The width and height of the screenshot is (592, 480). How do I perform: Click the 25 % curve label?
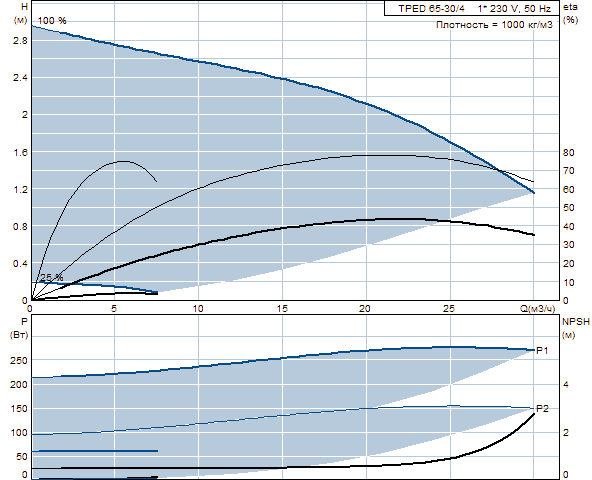(51, 278)
